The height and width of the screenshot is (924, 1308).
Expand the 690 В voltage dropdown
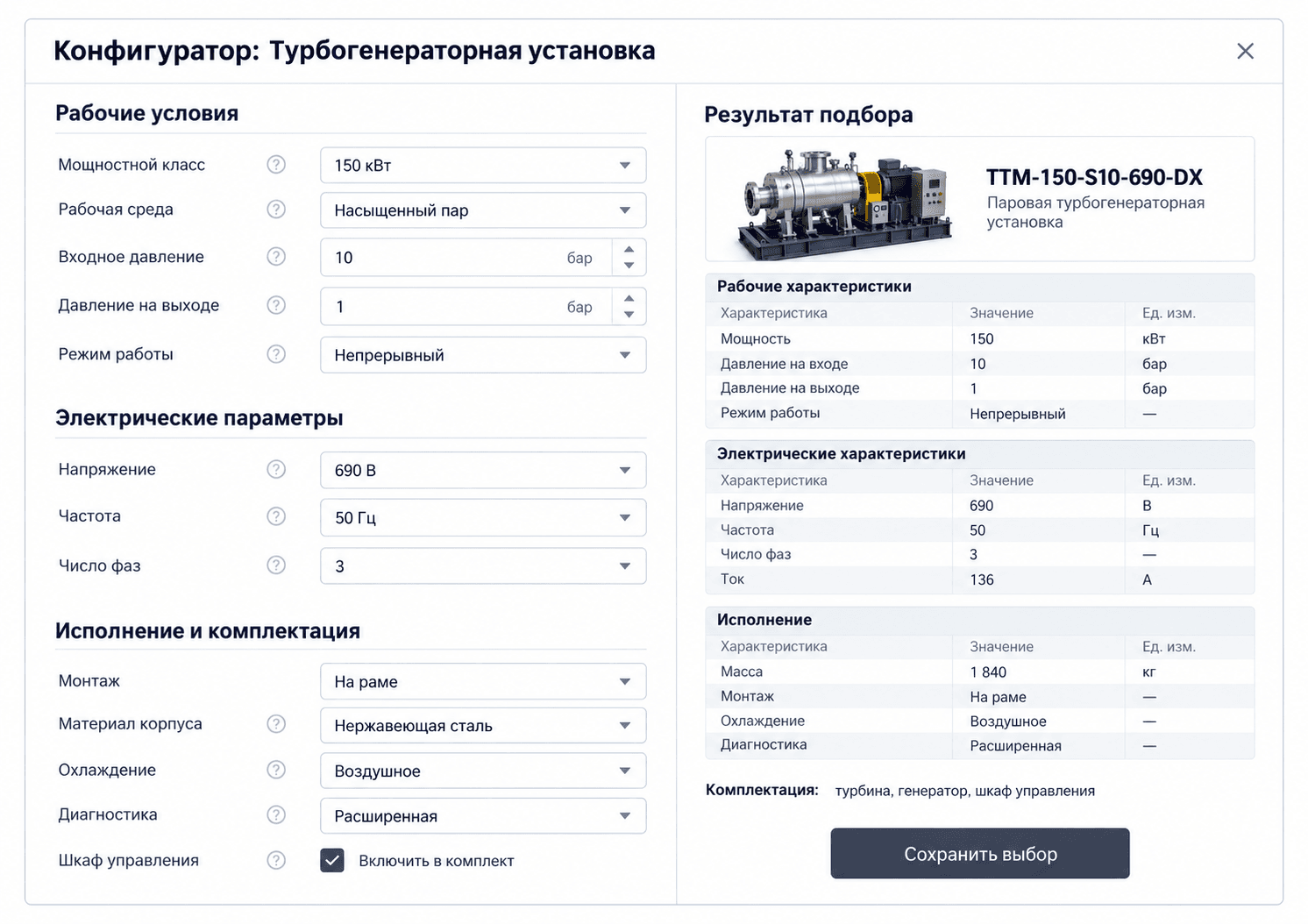coord(483,470)
